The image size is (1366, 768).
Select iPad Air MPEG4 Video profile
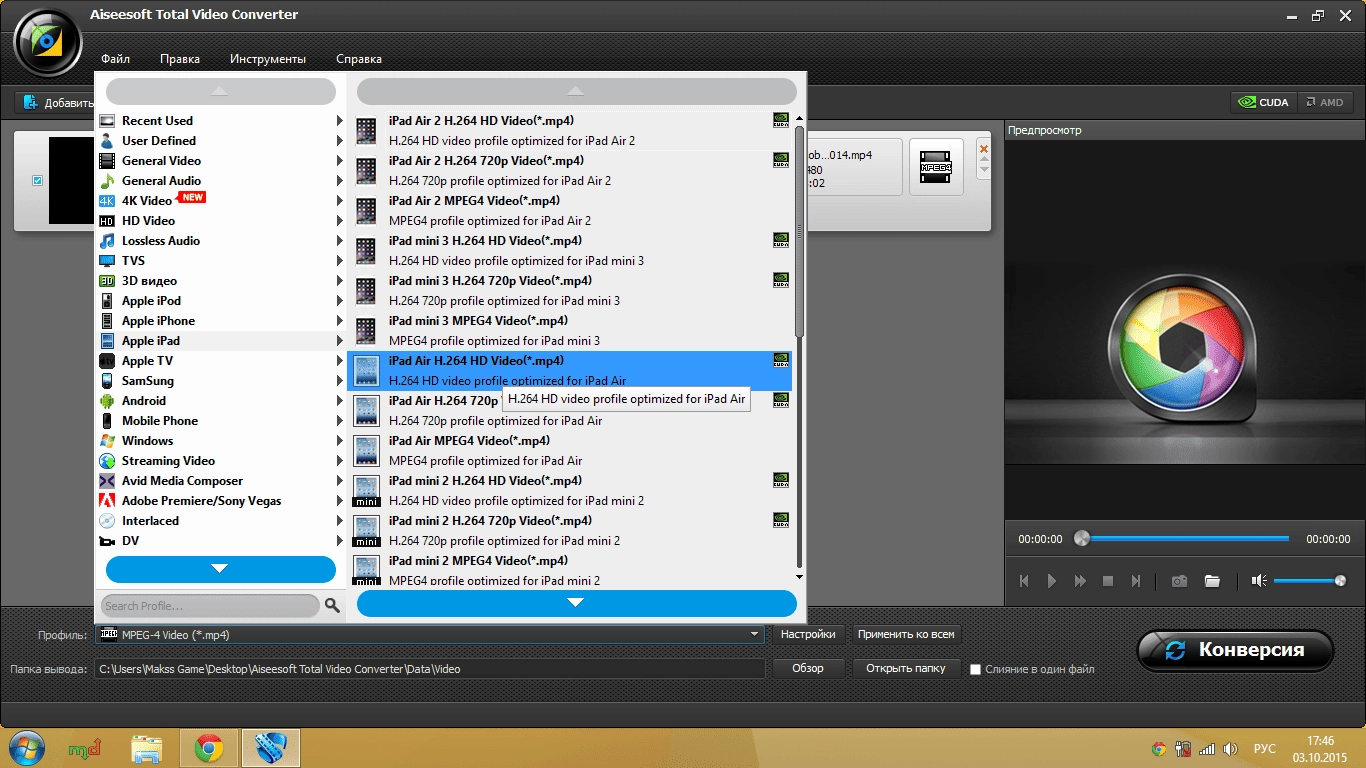tap(569, 451)
